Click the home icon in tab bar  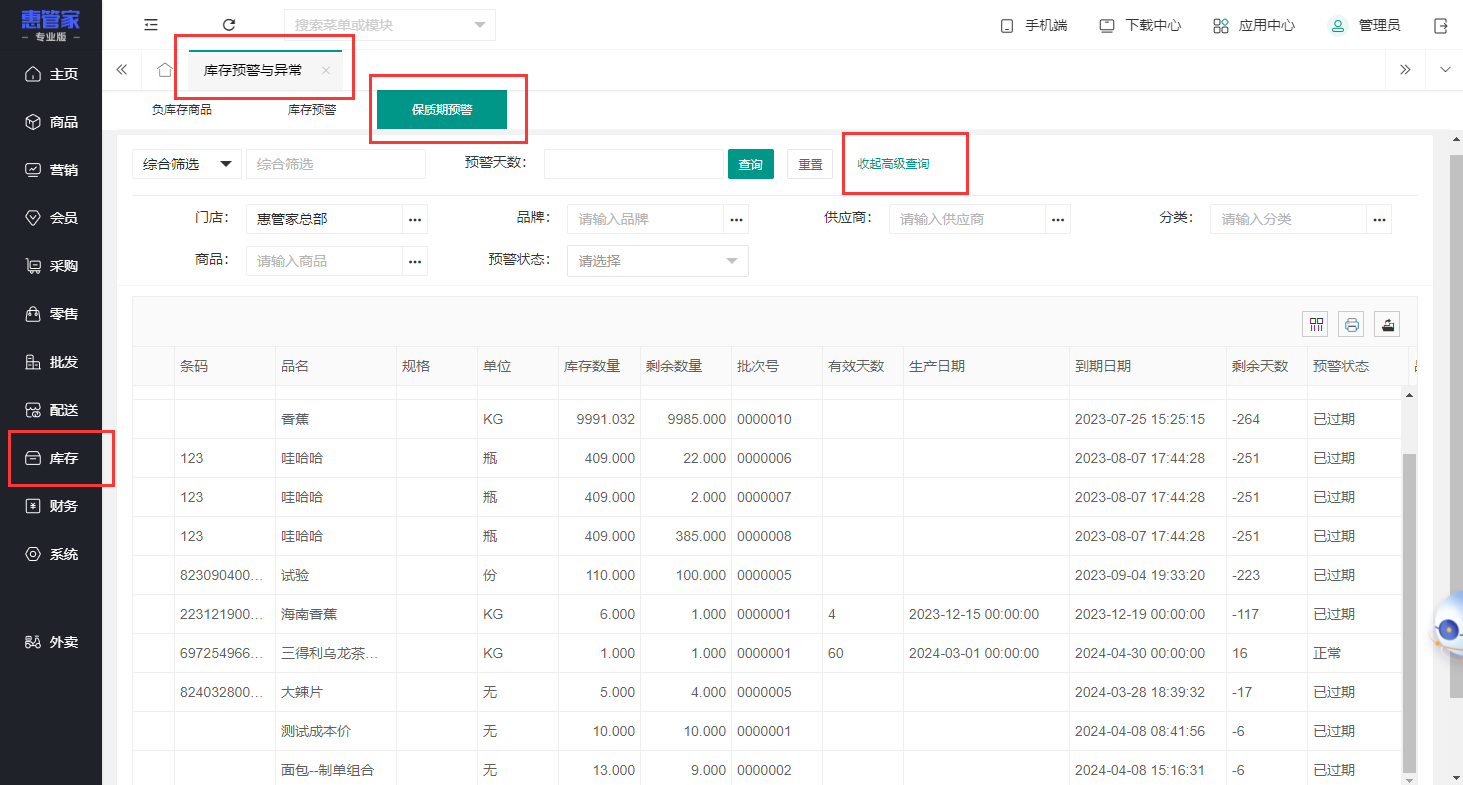coord(165,70)
